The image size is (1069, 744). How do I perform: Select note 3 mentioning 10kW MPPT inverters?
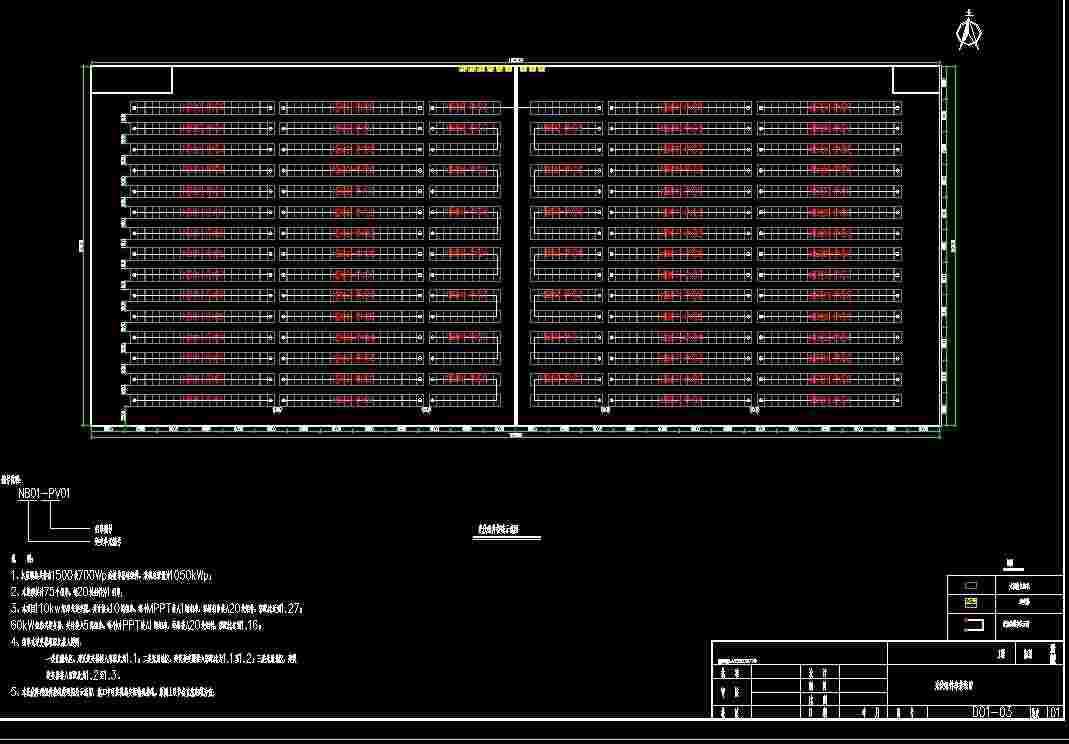coord(155,608)
